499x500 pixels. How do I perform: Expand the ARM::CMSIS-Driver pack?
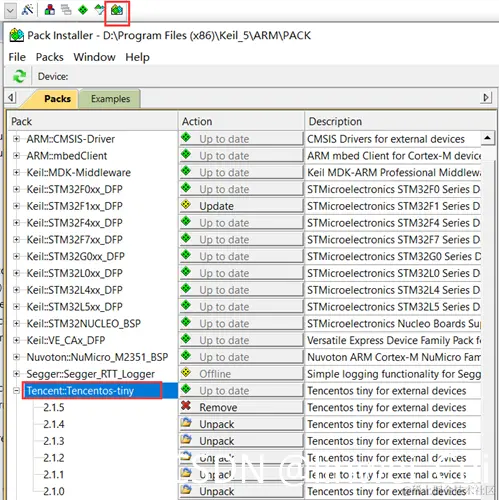coord(16,139)
